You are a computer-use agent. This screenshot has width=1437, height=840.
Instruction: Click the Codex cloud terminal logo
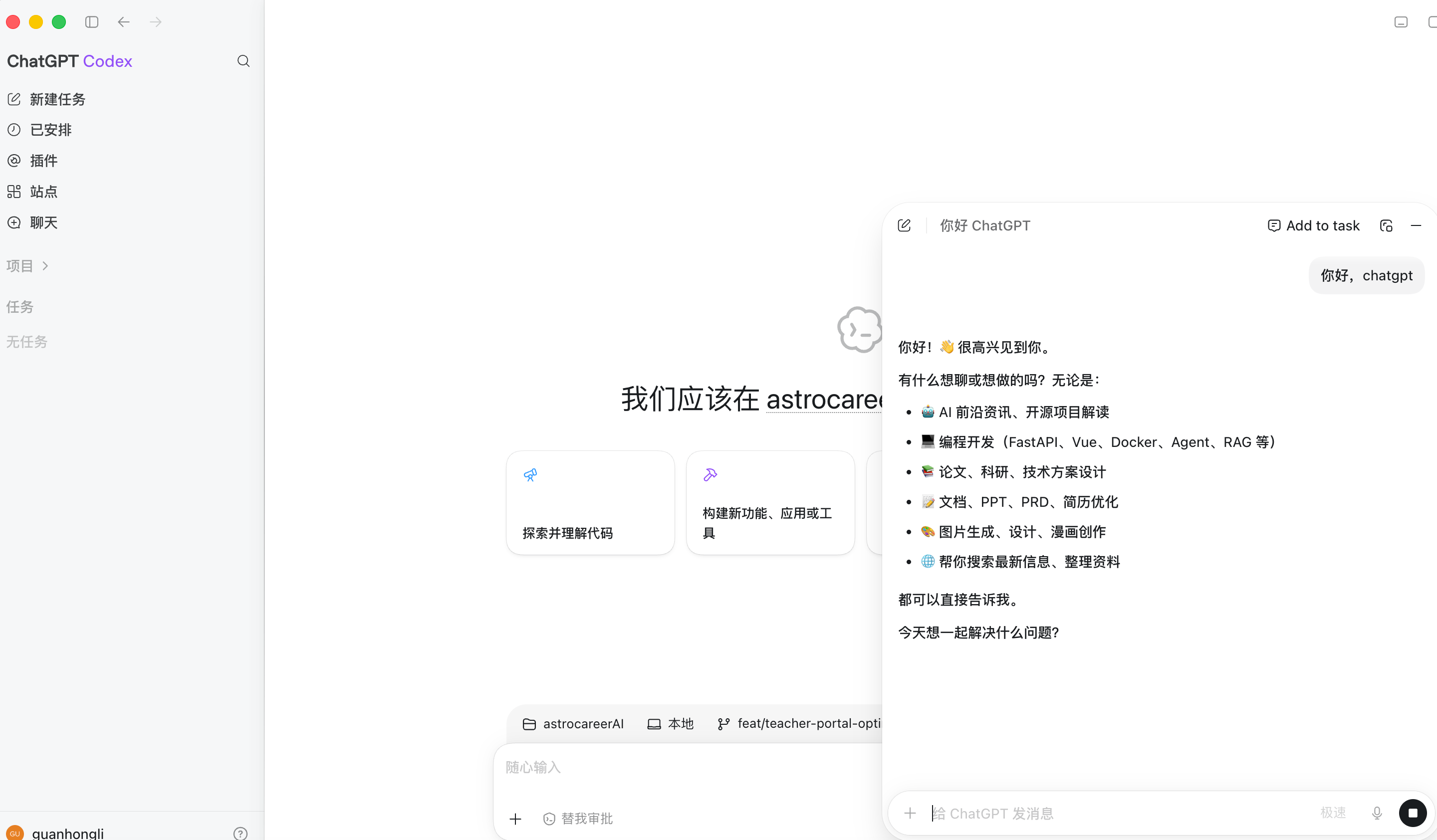860,329
